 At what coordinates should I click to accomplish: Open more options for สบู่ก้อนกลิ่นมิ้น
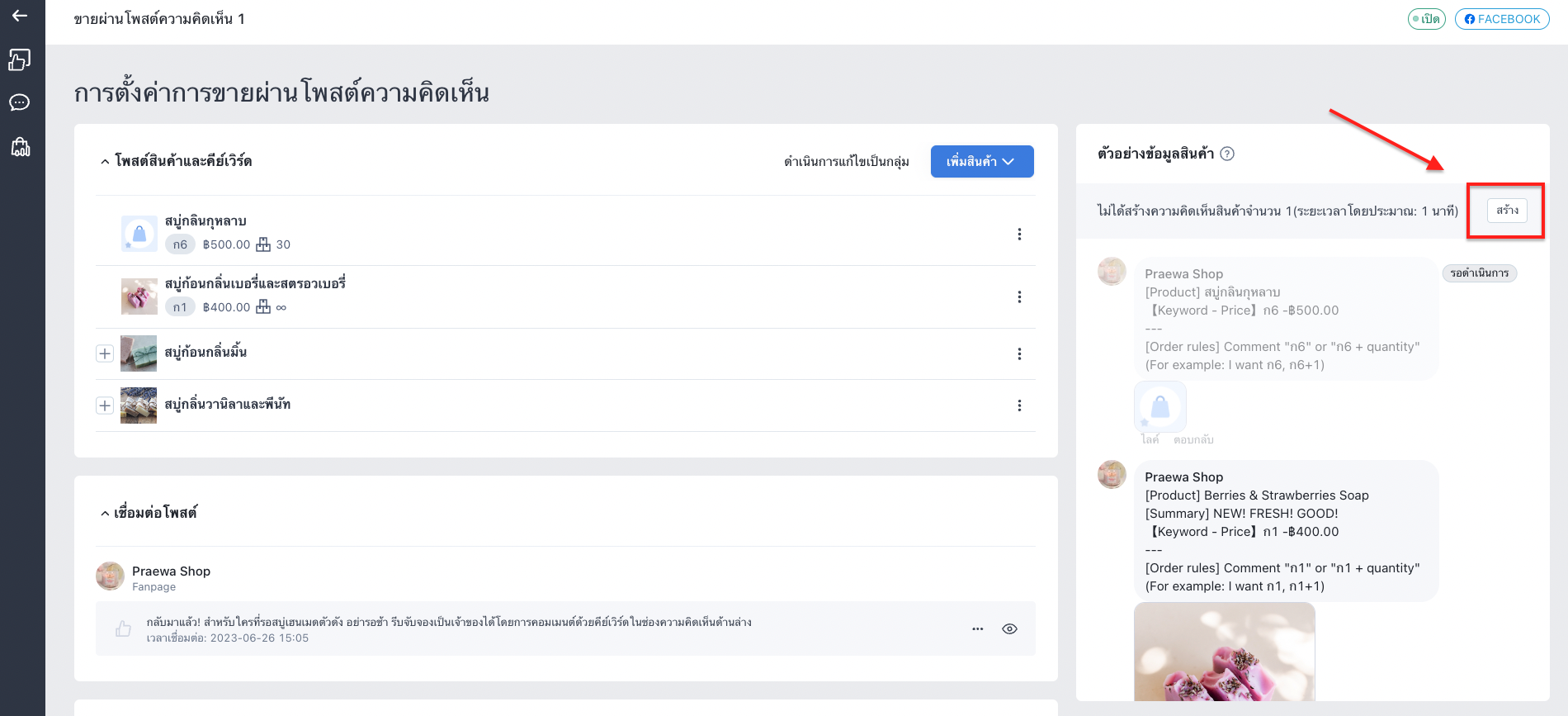click(1019, 354)
